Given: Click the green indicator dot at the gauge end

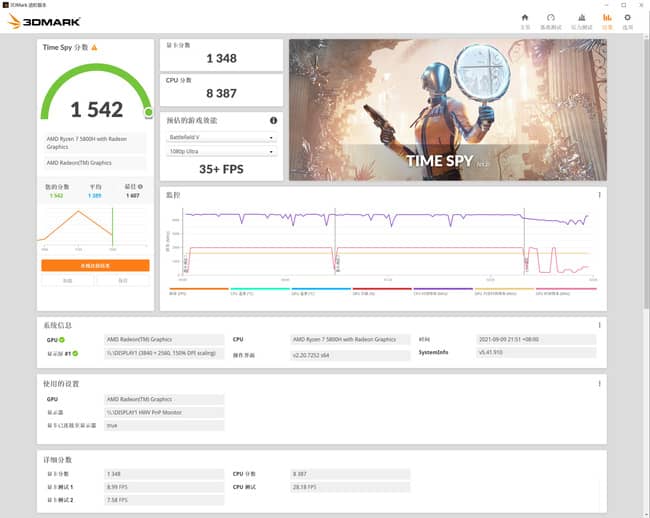Looking at the screenshot, I should pos(148,112).
